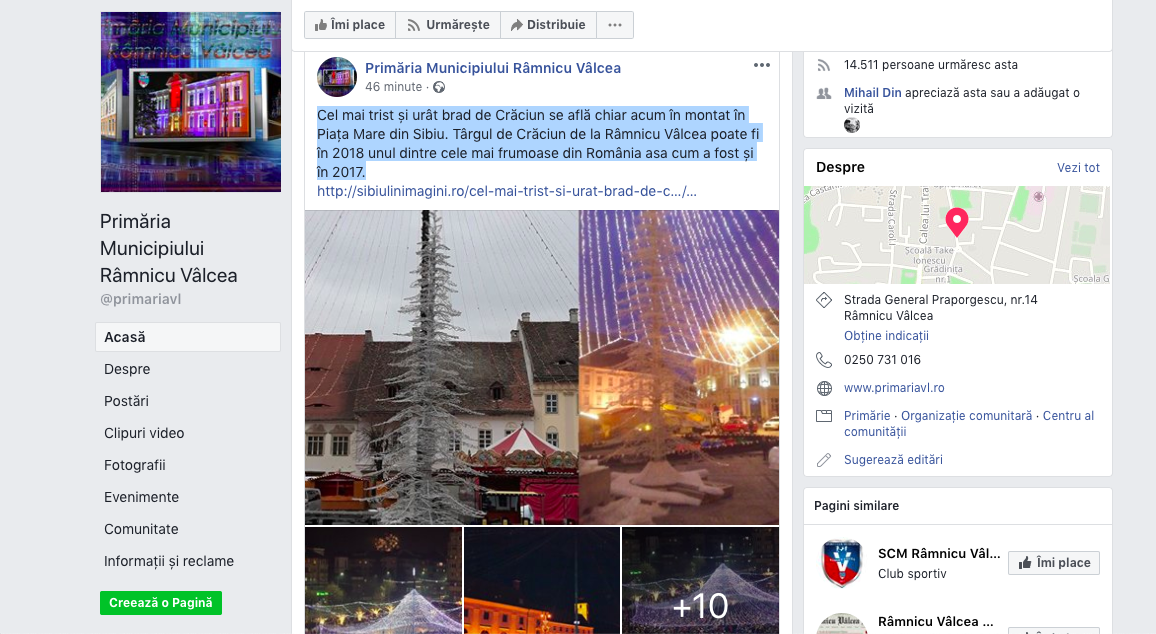
Task: Click the Obține indicații link
Action: tap(886, 336)
